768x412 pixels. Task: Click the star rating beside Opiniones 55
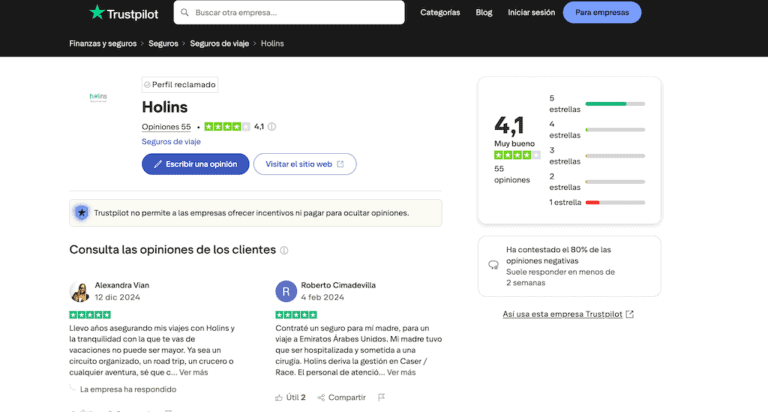(x=227, y=127)
